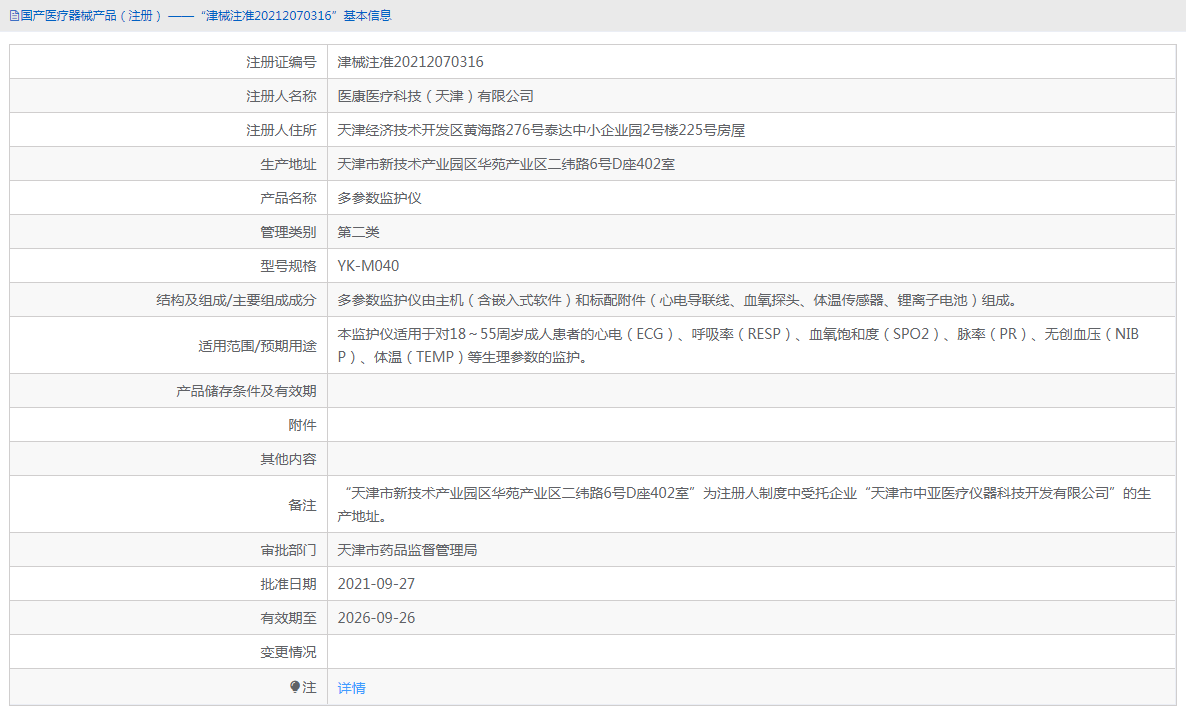Click the 有效期至 label
The height and width of the screenshot is (712, 1186).
[x=288, y=618]
